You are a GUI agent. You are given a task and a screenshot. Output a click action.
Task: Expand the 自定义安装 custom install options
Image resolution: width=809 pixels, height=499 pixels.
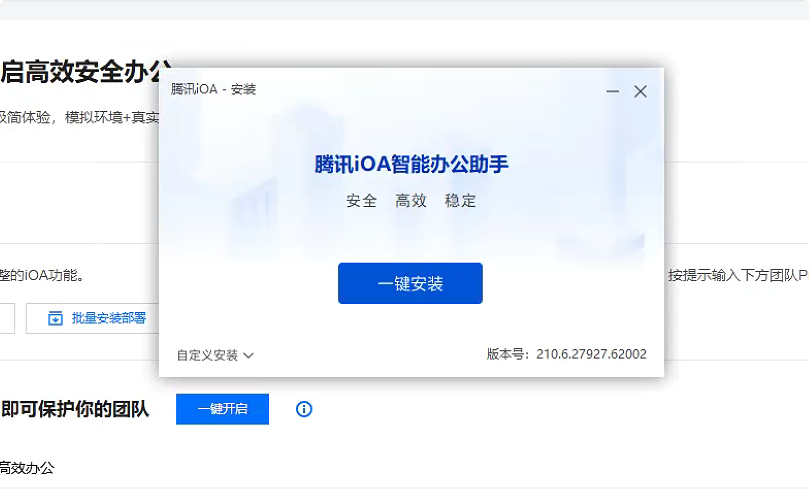tap(215, 355)
